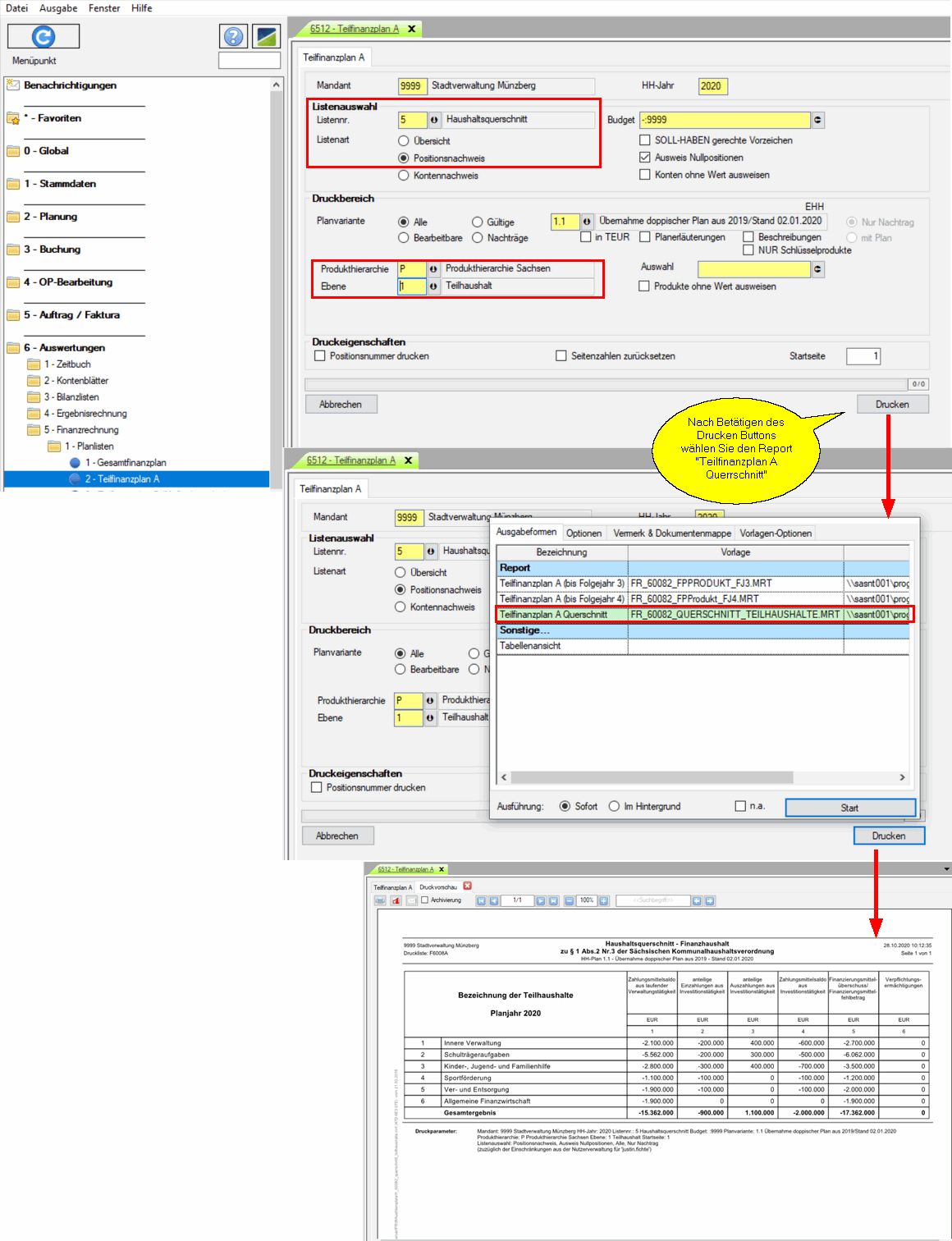Screen dimensions: 952x1241
Task: Open help via question mark icon
Action: click(234, 36)
